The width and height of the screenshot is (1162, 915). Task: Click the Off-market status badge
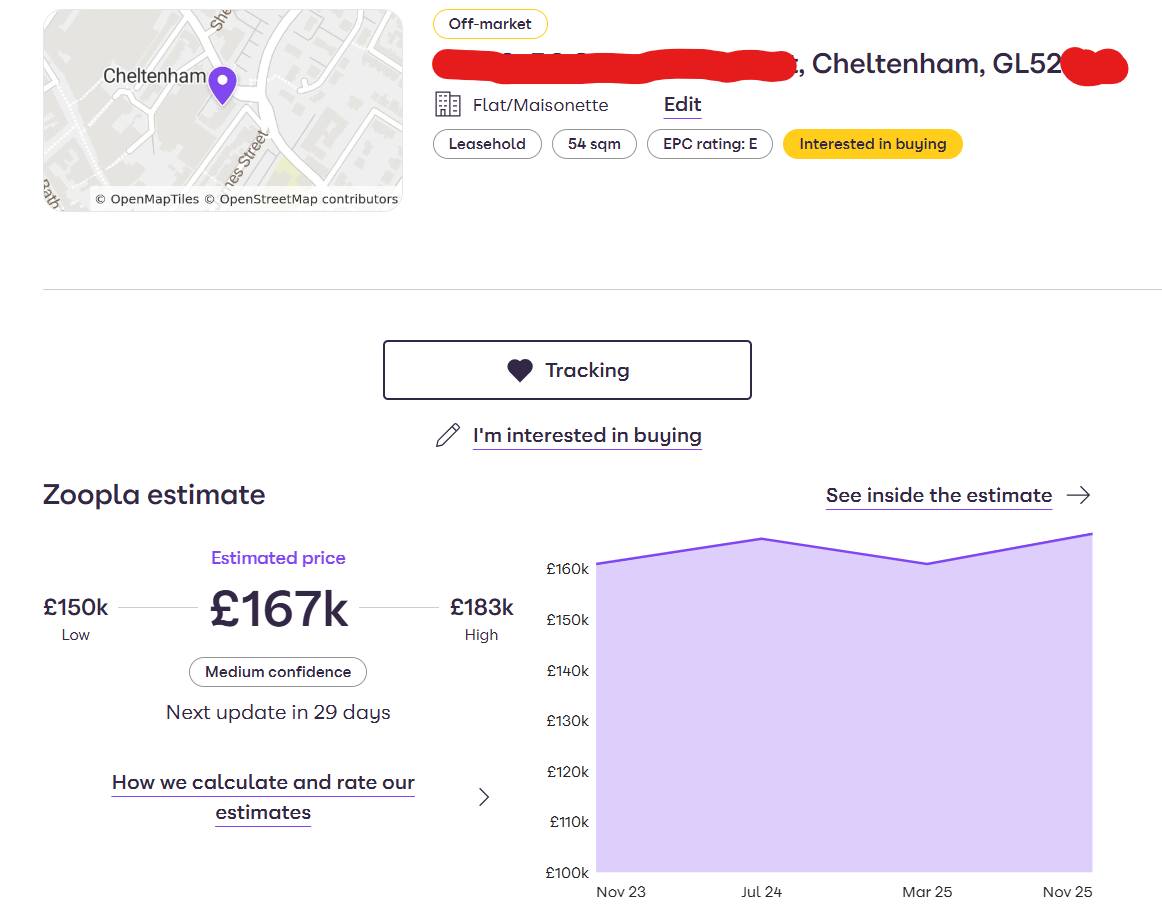(490, 24)
